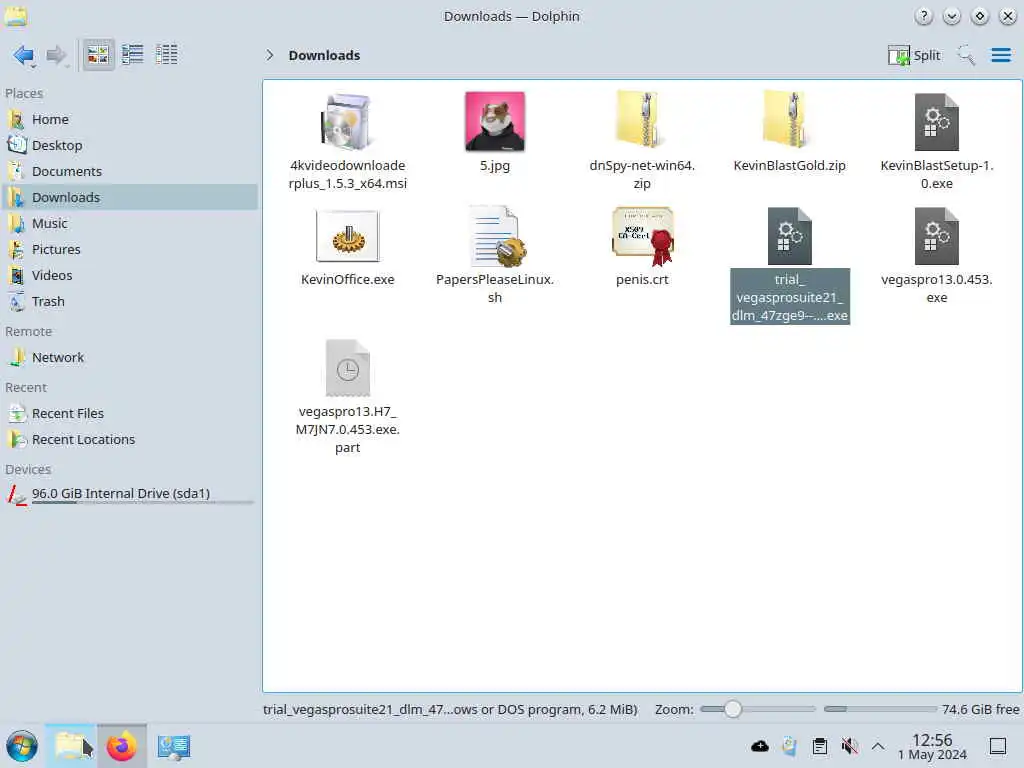
Task: Click the zoom slider handle
Action: (x=732, y=709)
